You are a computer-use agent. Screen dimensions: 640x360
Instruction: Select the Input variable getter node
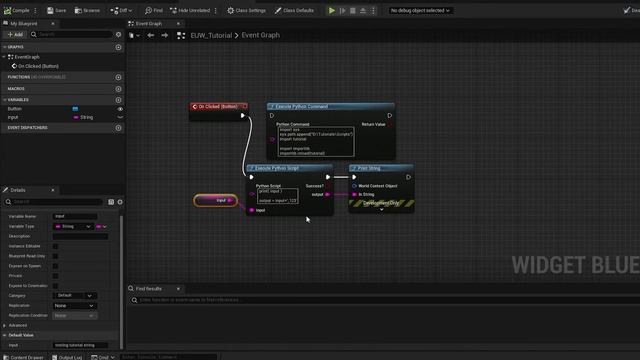(216, 200)
